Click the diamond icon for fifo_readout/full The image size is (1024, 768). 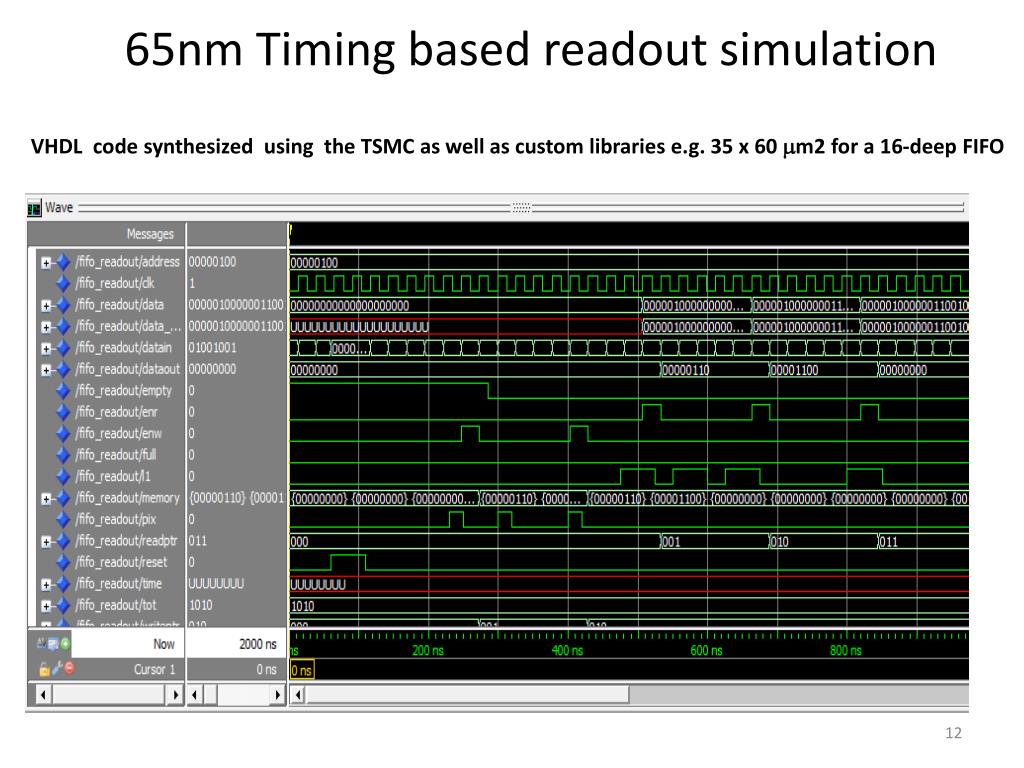63,455
